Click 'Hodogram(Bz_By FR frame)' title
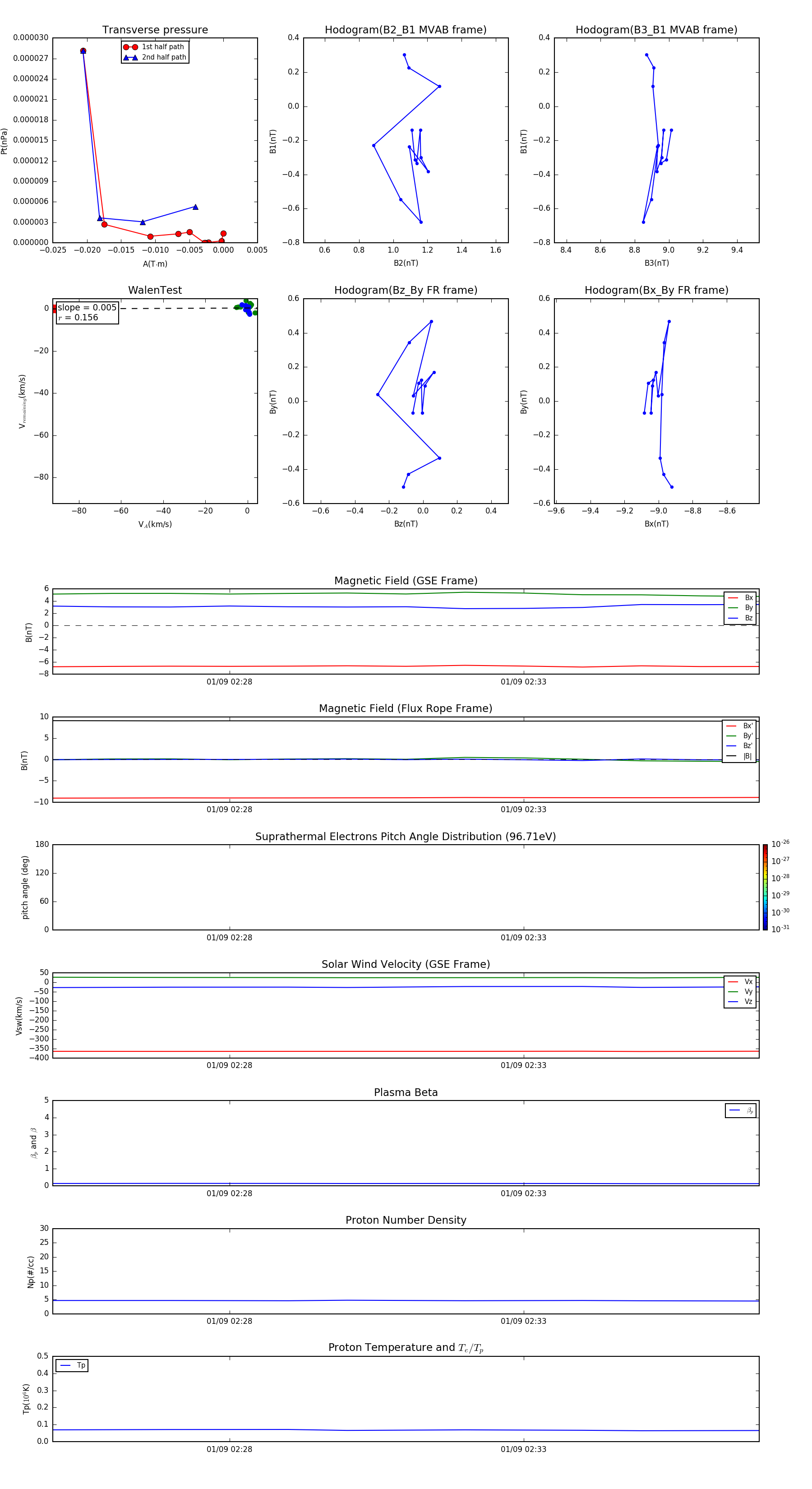812x1489 pixels. tap(406, 290)
